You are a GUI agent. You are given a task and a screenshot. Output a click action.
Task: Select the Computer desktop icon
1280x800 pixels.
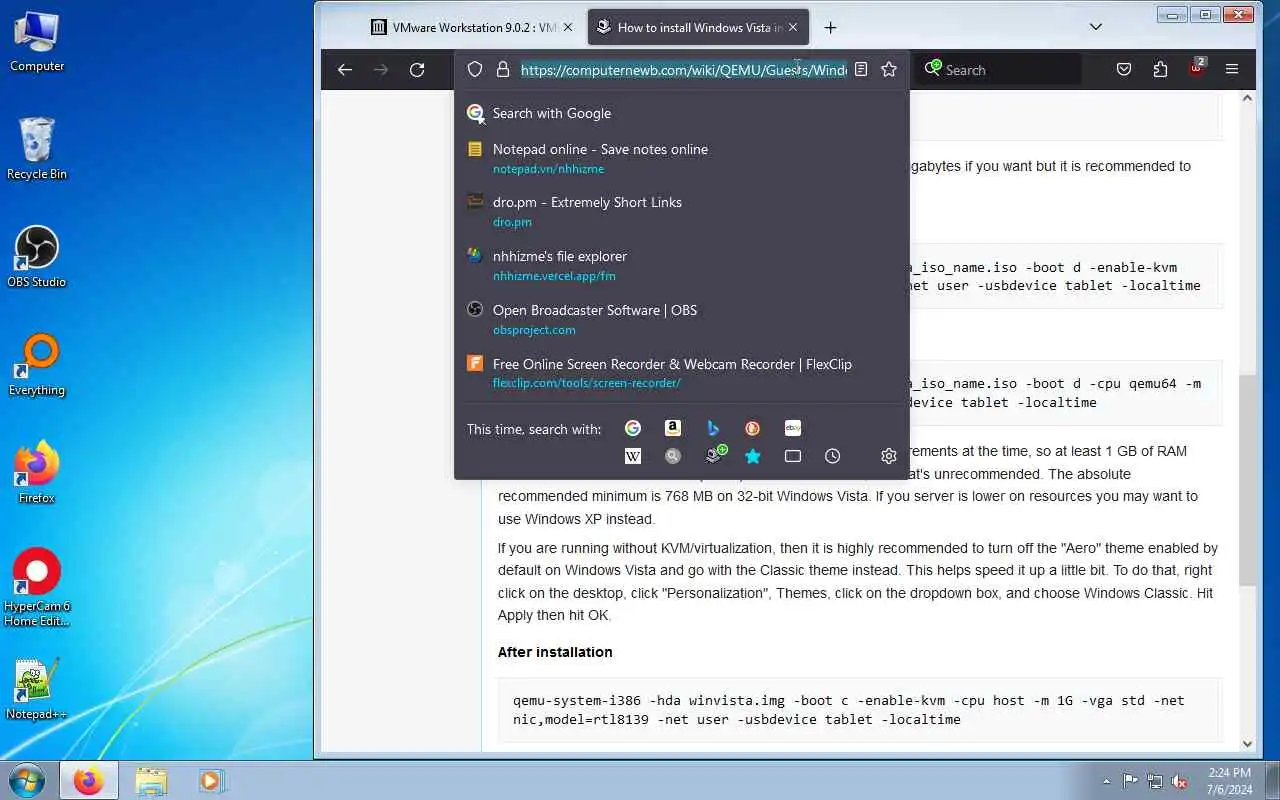37,42
